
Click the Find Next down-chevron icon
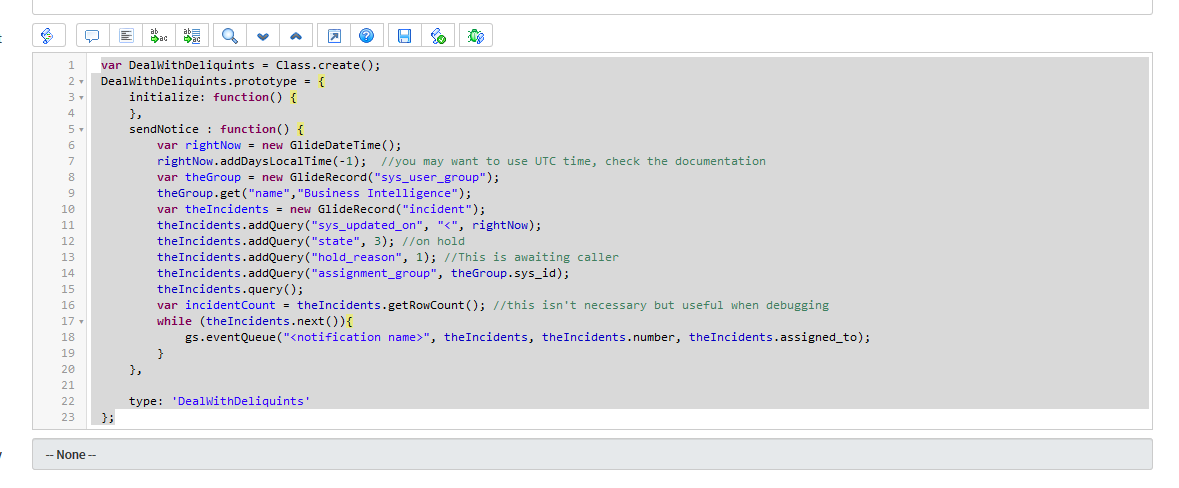(262, 35)
